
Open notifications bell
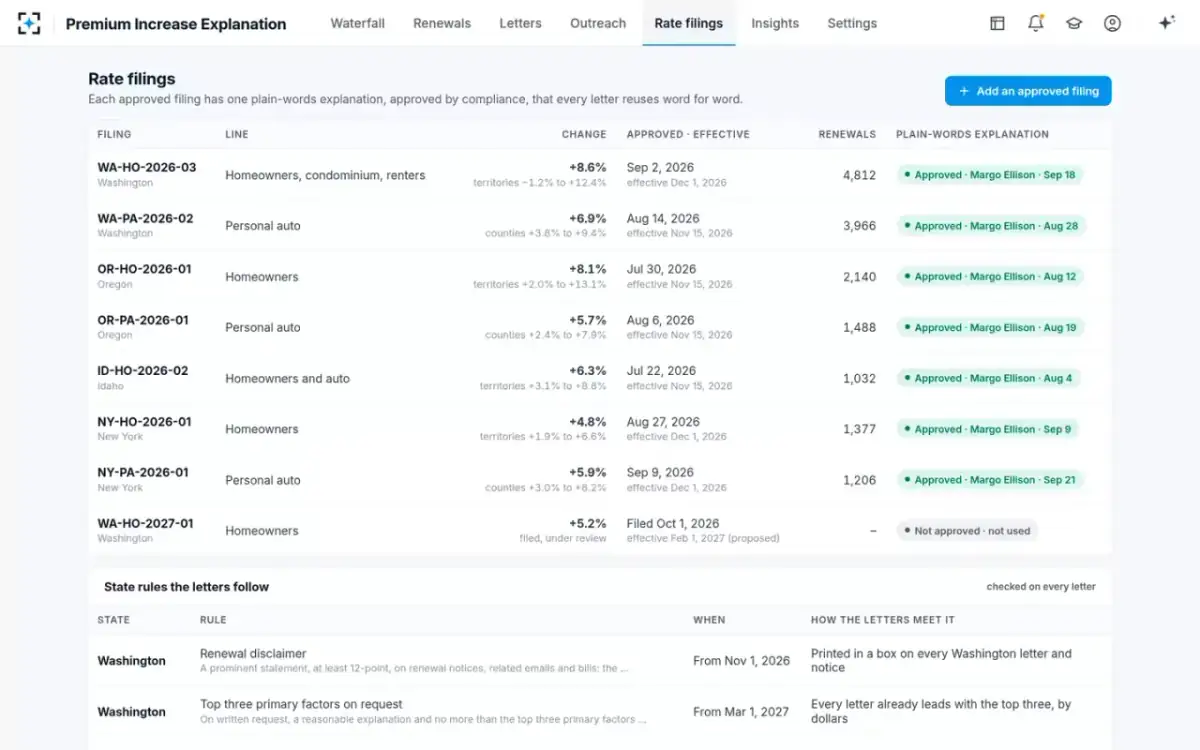click(x=1036, y=23)
